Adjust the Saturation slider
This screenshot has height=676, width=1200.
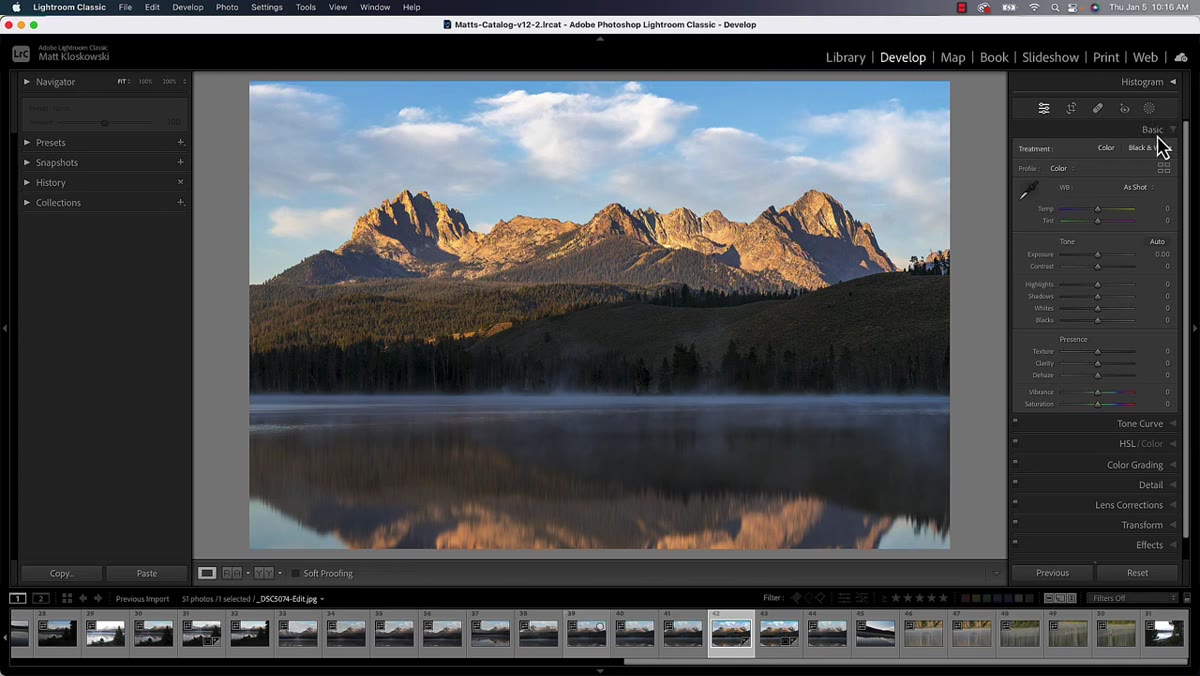tap(1097, 404)
